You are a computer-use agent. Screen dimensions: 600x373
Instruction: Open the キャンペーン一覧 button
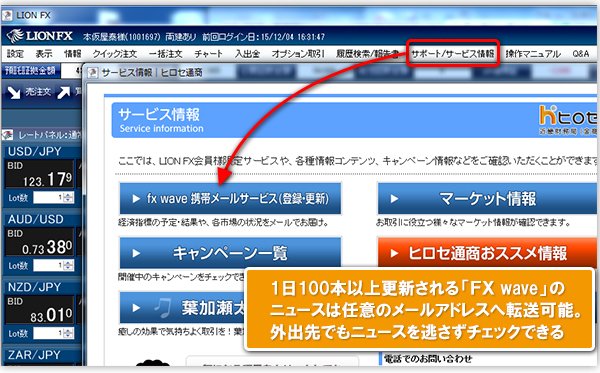[x=230, y=253]
